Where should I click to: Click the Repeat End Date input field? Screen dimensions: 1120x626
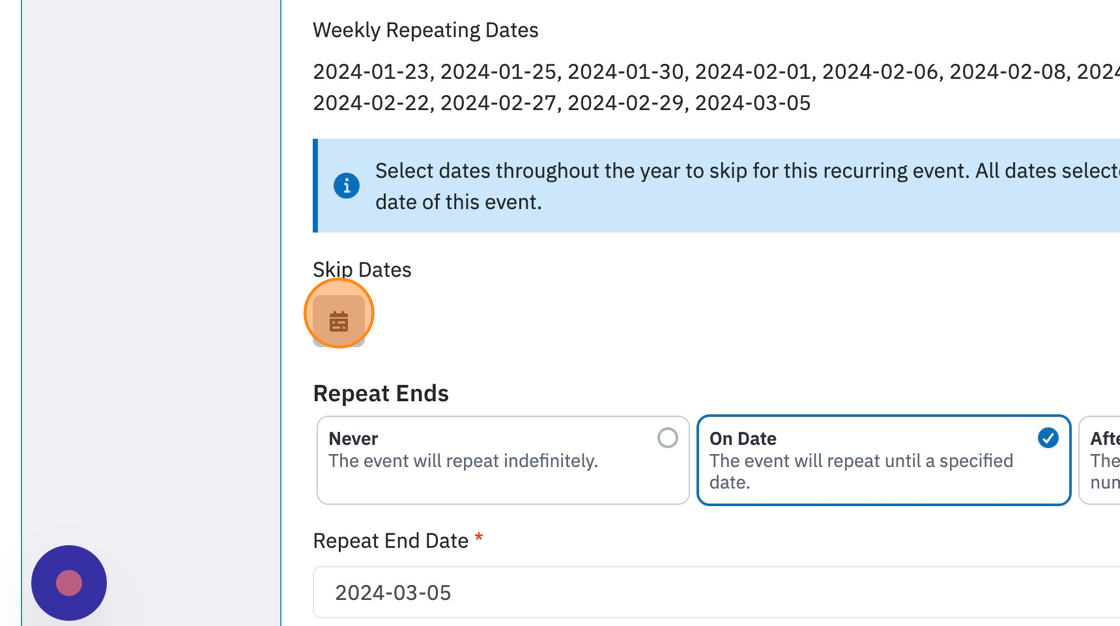(x=716, y=592)
